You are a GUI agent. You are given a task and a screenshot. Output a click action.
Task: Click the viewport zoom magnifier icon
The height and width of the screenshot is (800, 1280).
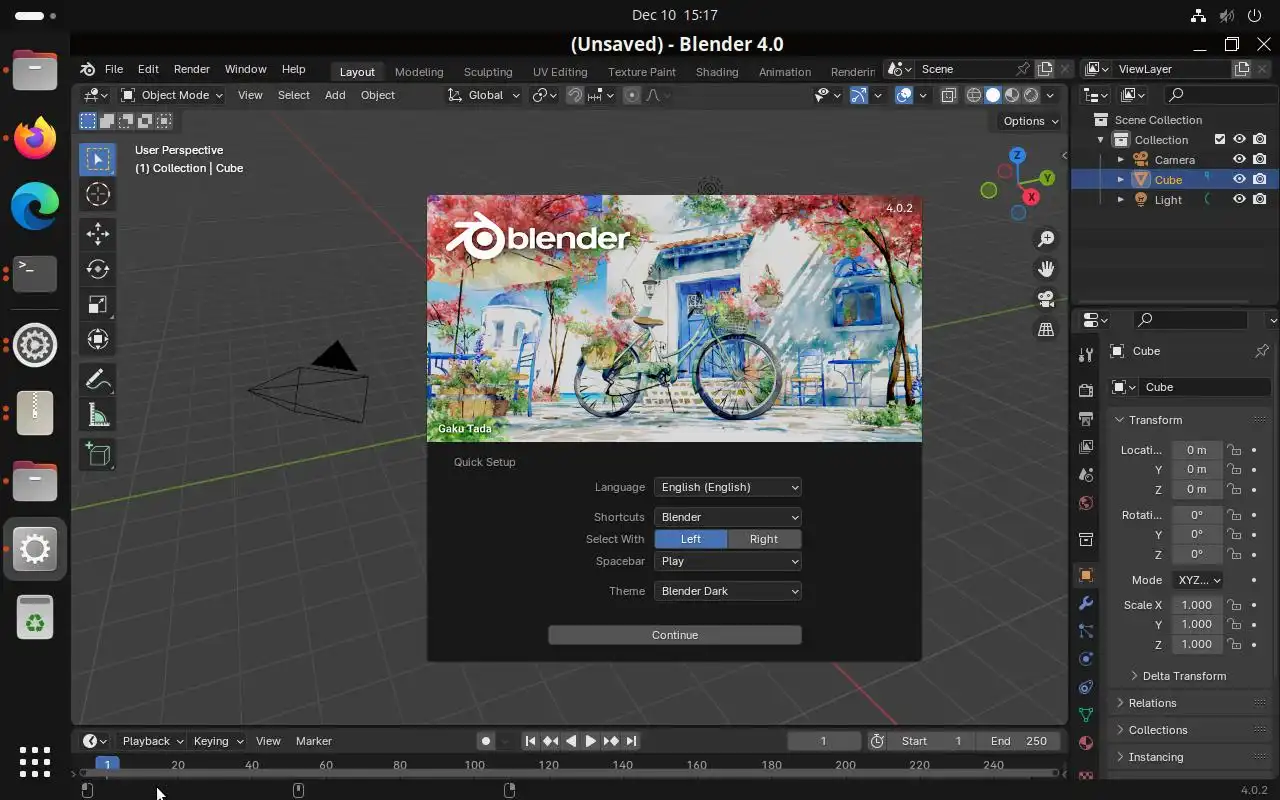[x=1046, y=239]
